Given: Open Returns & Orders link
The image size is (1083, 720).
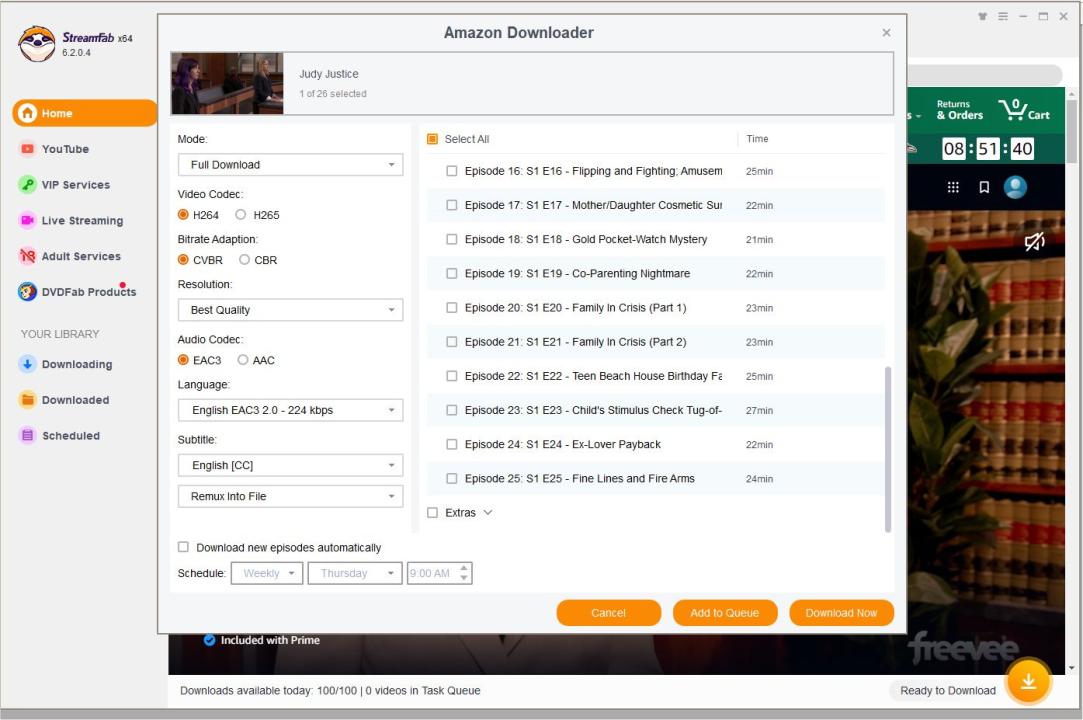Looking at the screenshot, I should pos(959,110).
